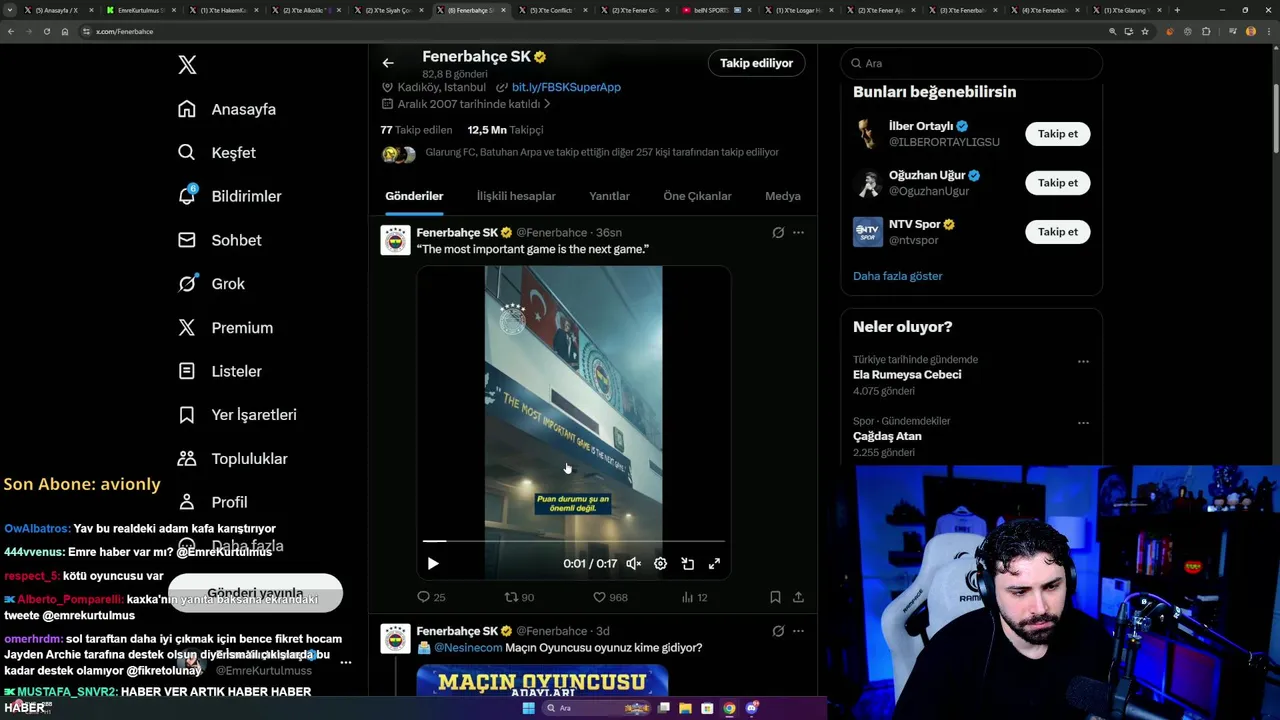Reload the page in browser toolbar
The width and height of the screenshot is (1280, 720).
click(46, 31)
